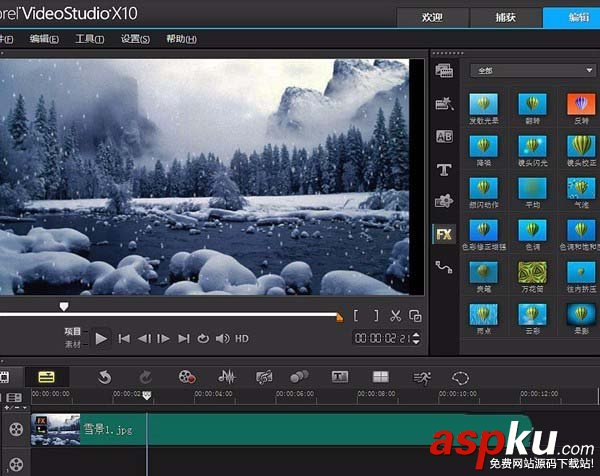
Task: Split clip with the scissors icon
Action: 395,316
